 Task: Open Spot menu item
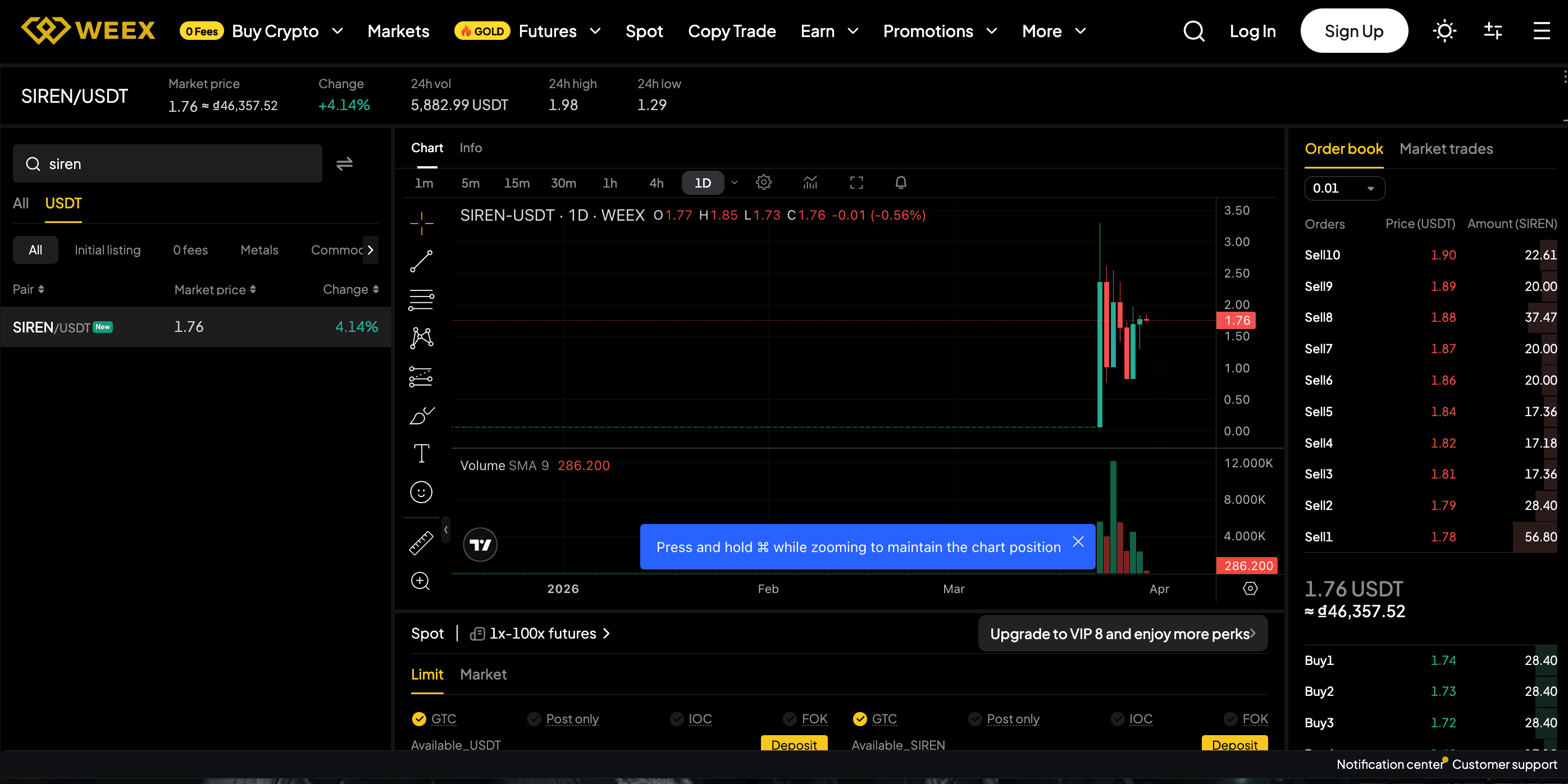pos(644,31)
